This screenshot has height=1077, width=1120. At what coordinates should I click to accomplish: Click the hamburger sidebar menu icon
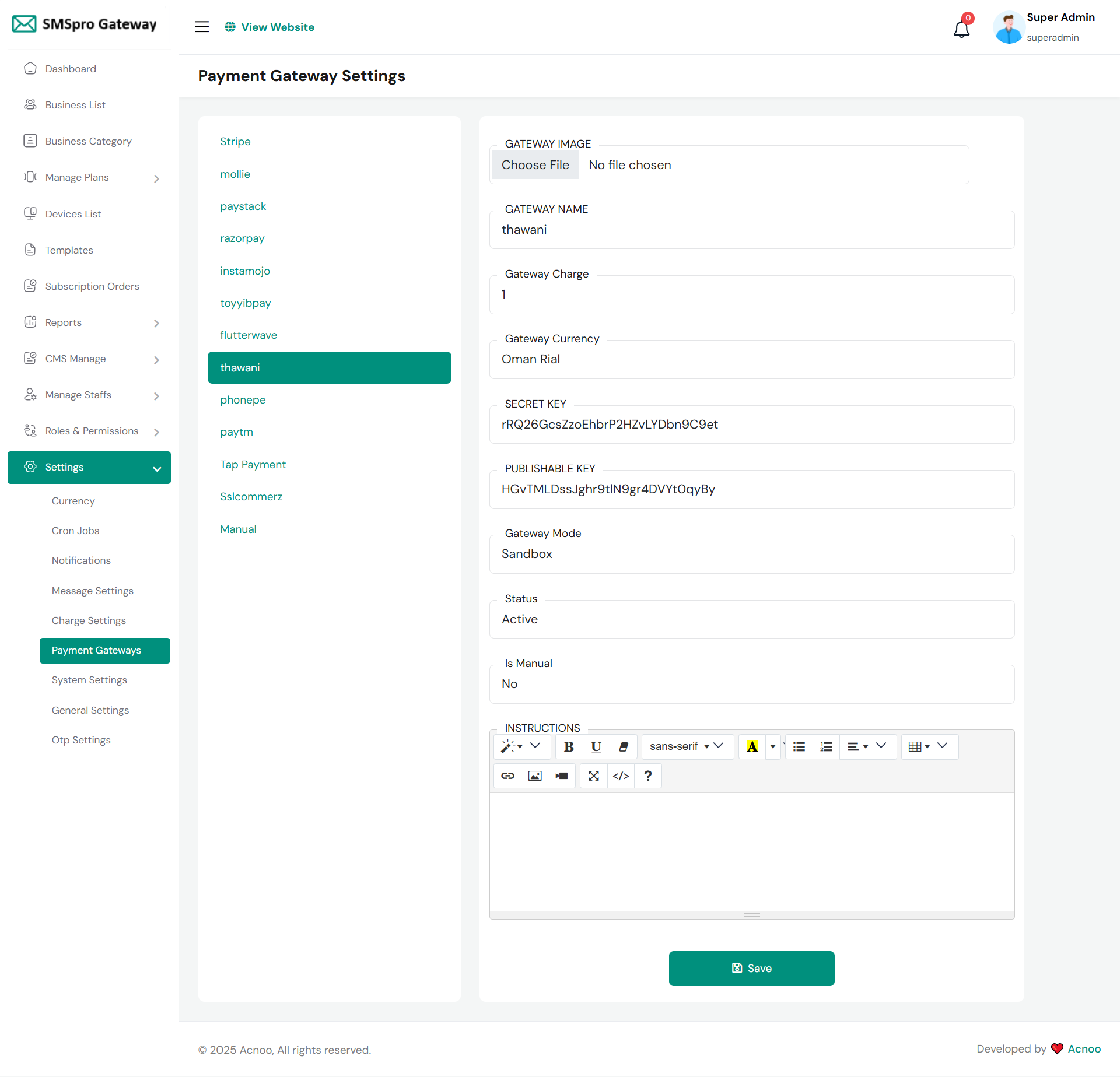[202, 27]
